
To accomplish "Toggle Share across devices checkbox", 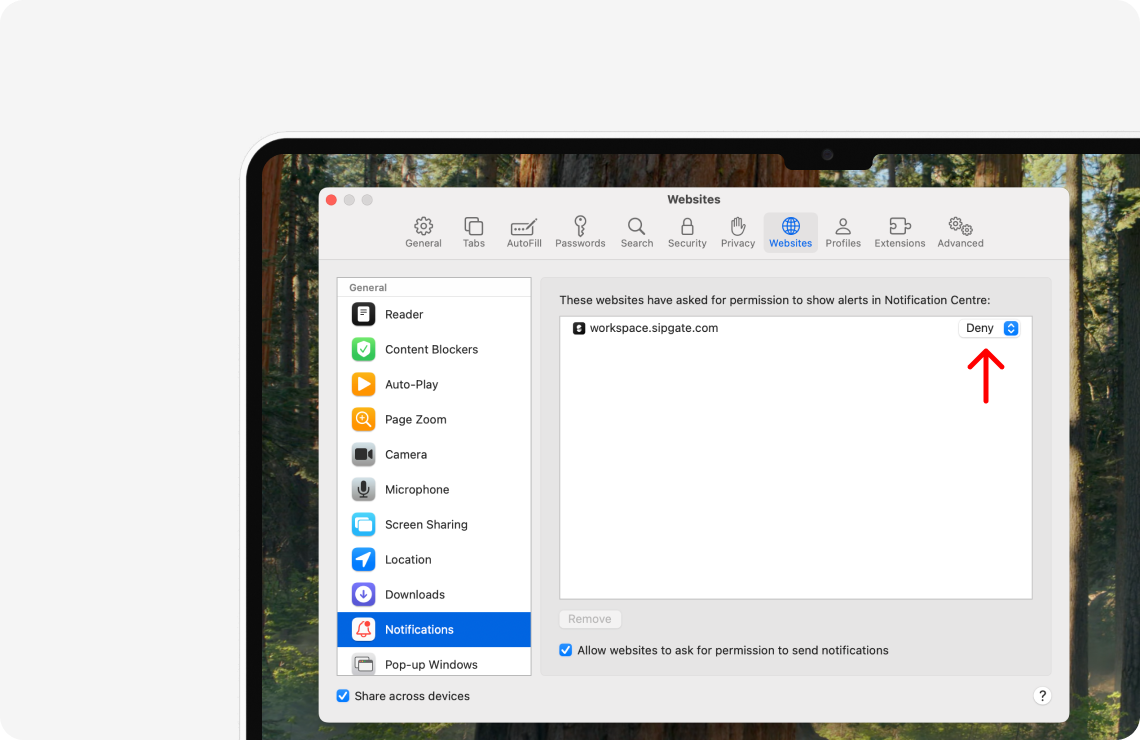I will click(343, 696).
